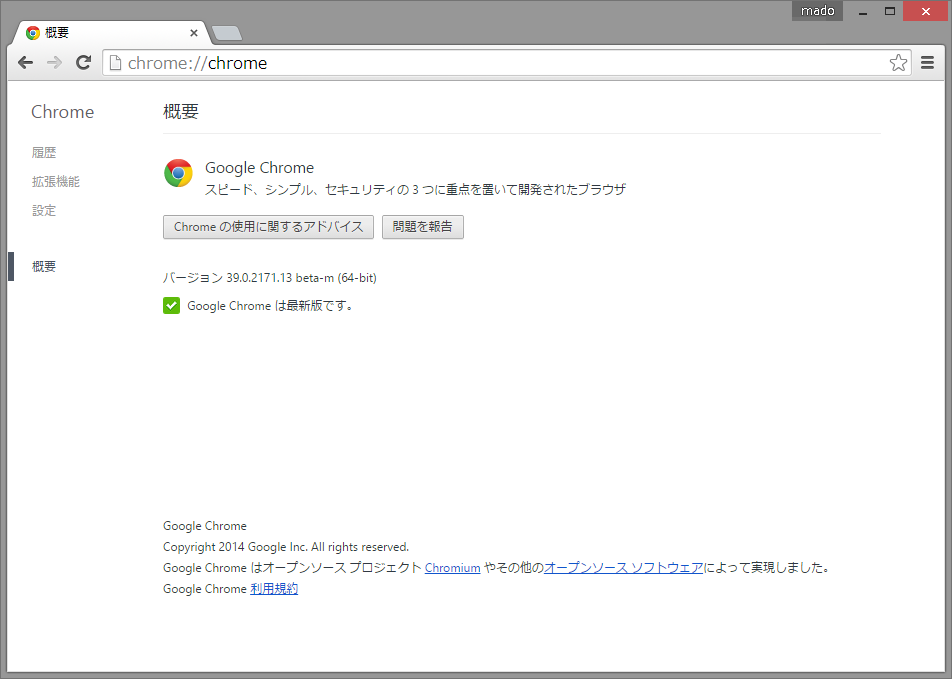This screenshot has width=952, height=679.
Task: Select the highlighted 概要 sidebar item
Action: tap(45, 266)
